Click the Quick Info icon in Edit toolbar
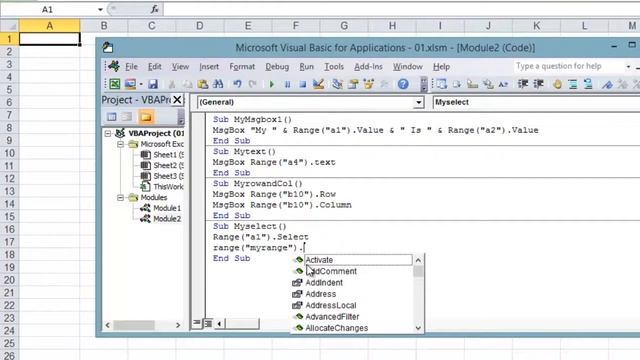Viewport: 640px width, 360px height. 472,84
